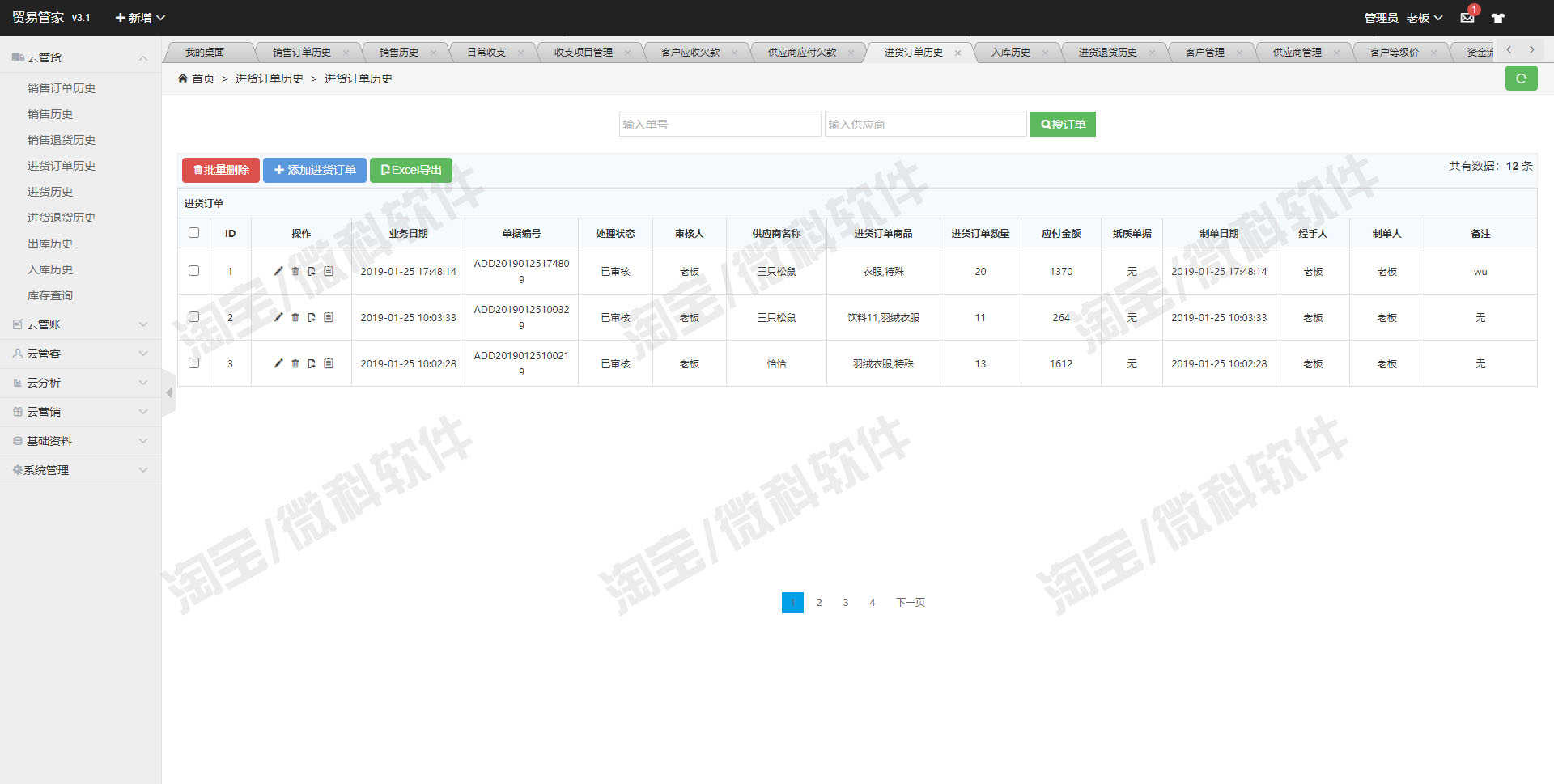Click the pencil edit icon in row 3

click(278, 363)
